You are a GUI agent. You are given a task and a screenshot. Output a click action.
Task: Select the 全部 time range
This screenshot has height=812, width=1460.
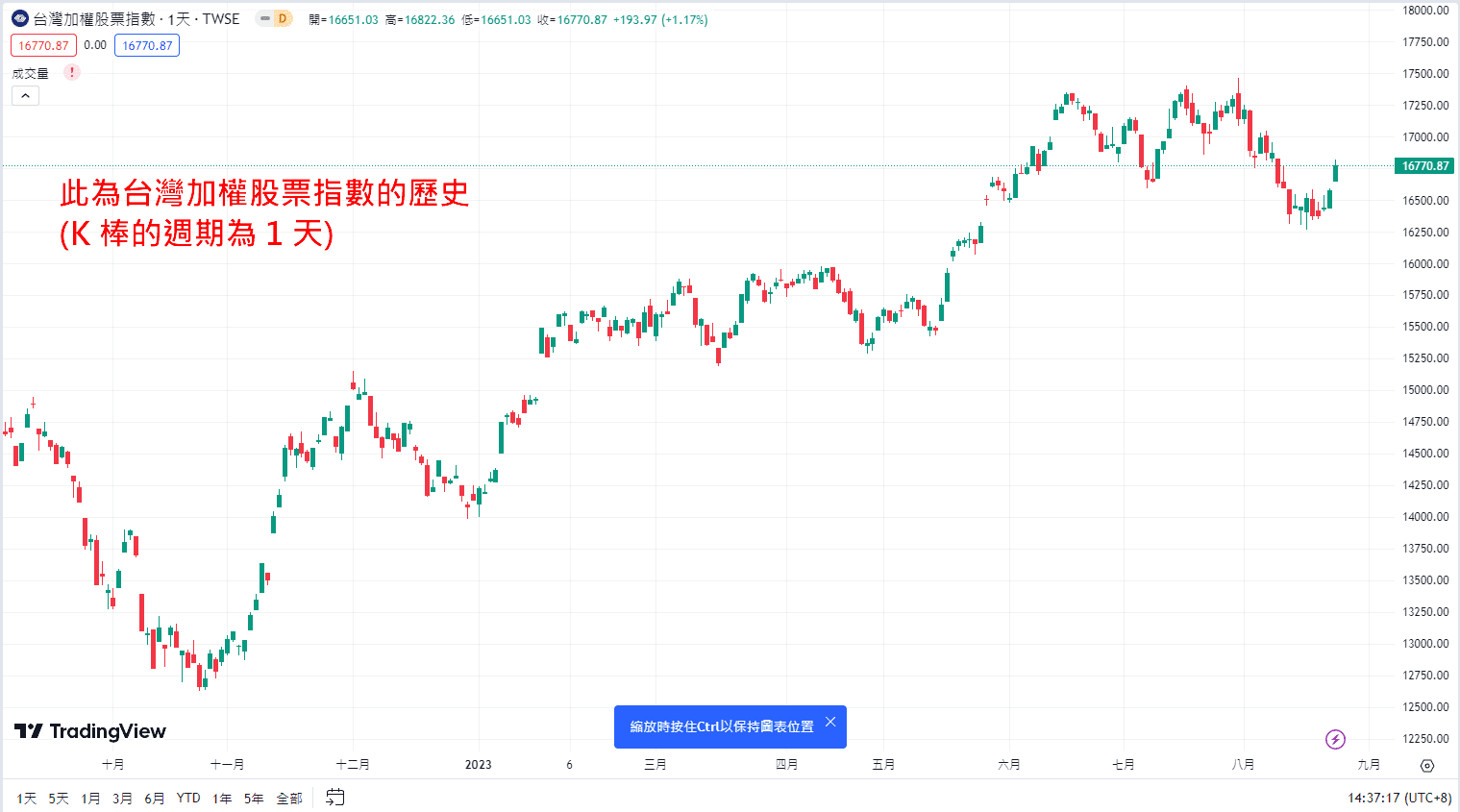(289, 799)
